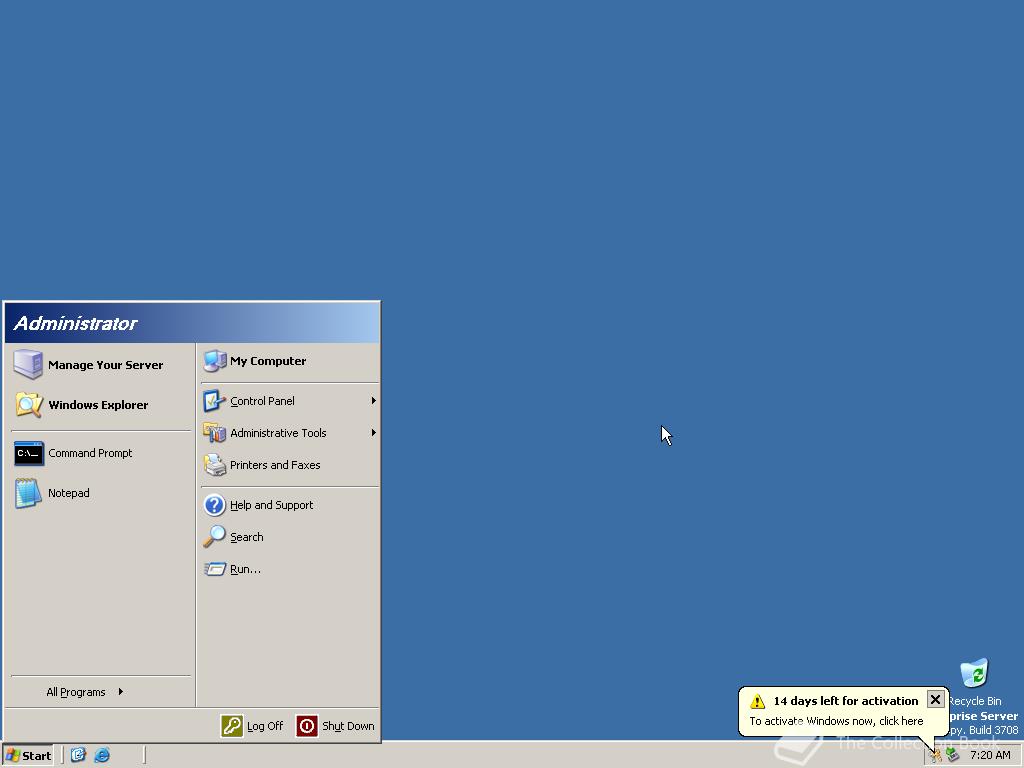This screenshot has width=1024, height=768.
Task: Open Printers and Faxes
Action: coord(289,465)
